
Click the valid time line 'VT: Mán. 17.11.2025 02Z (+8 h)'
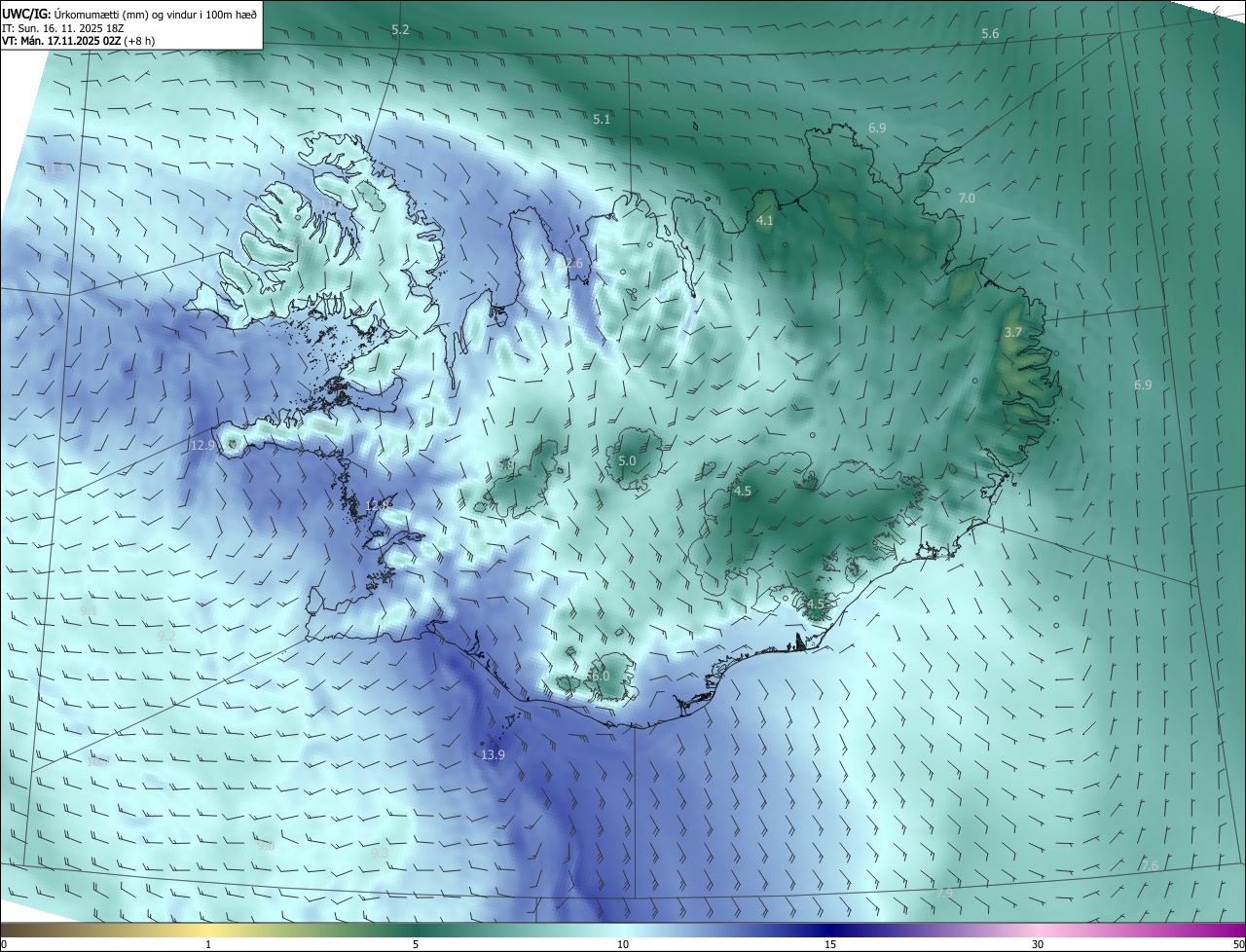78,41
